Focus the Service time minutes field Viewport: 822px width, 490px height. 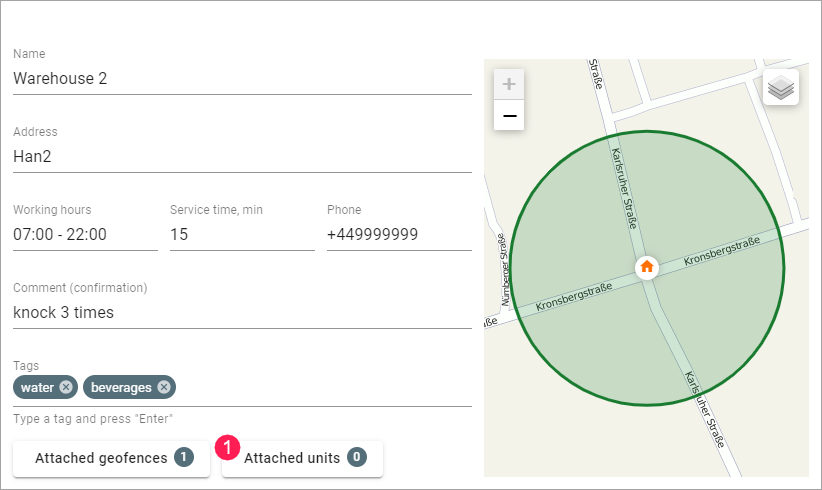point(242,234)
